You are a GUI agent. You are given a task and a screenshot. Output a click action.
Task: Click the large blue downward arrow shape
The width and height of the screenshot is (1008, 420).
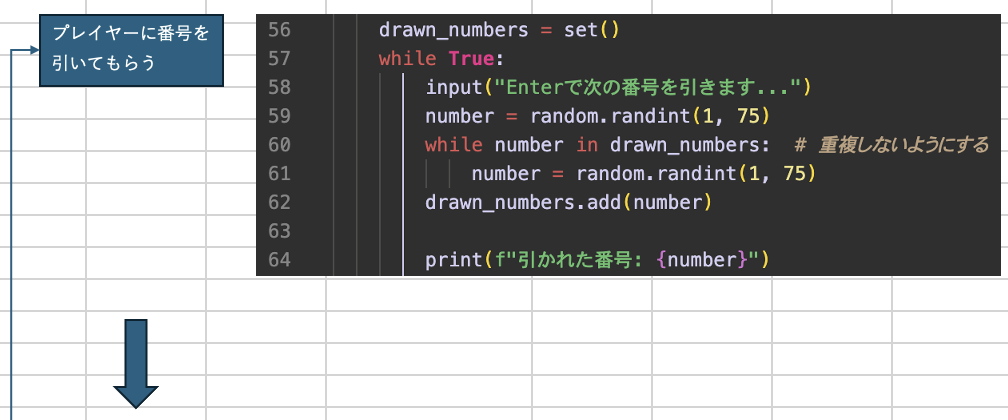[136, 363]
